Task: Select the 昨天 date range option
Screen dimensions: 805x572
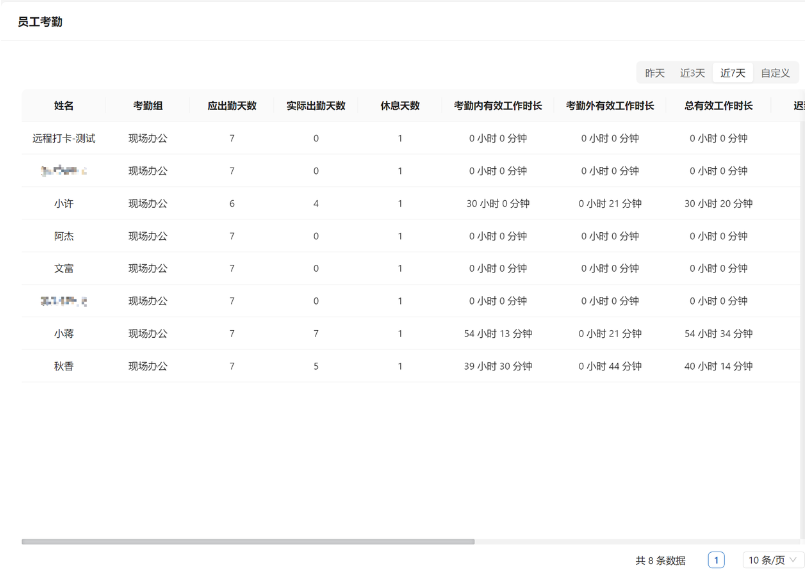Action: click(x=655, y=73)
